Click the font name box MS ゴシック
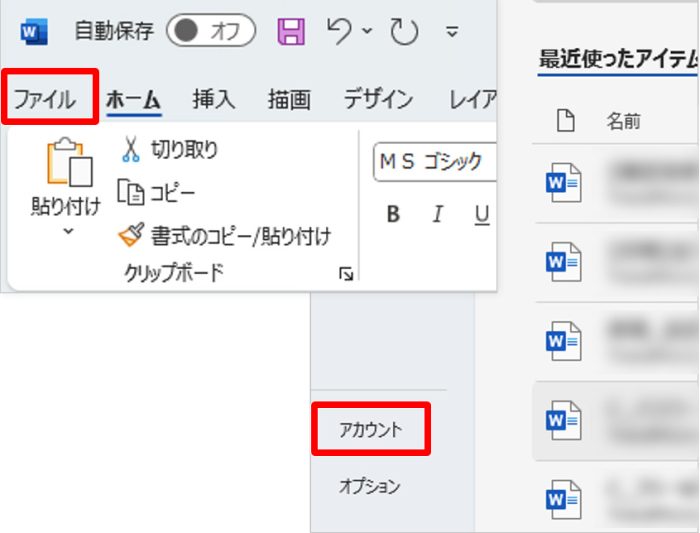 435,162
